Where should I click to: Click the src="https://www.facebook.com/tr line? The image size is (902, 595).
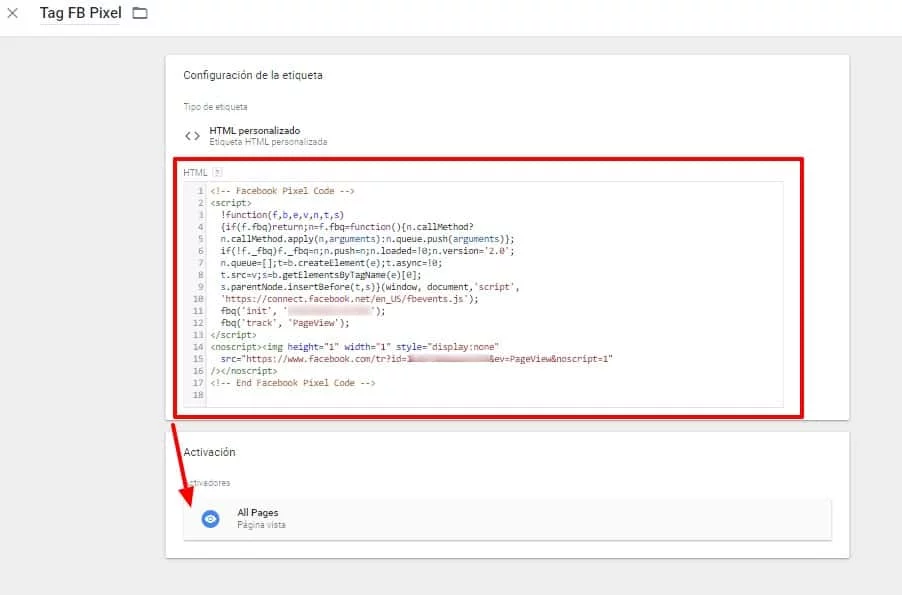pos(416,358)
